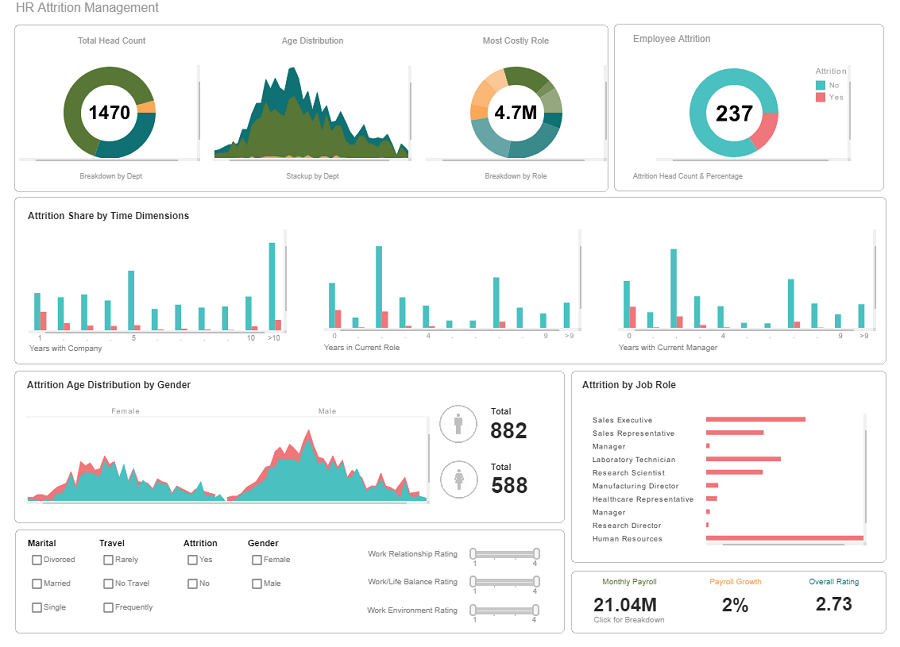Click the Work Relationship Rating slider handle

coord(474,553)
